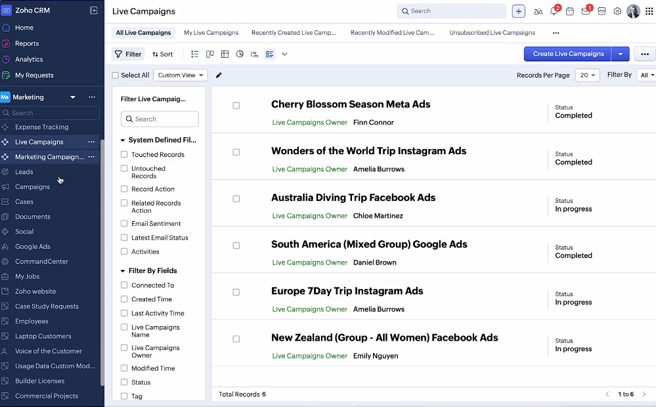Viewport: 656px width, 407px height.
Task: Open the calendar icon in top bar
Action: (x=570, y=11)
